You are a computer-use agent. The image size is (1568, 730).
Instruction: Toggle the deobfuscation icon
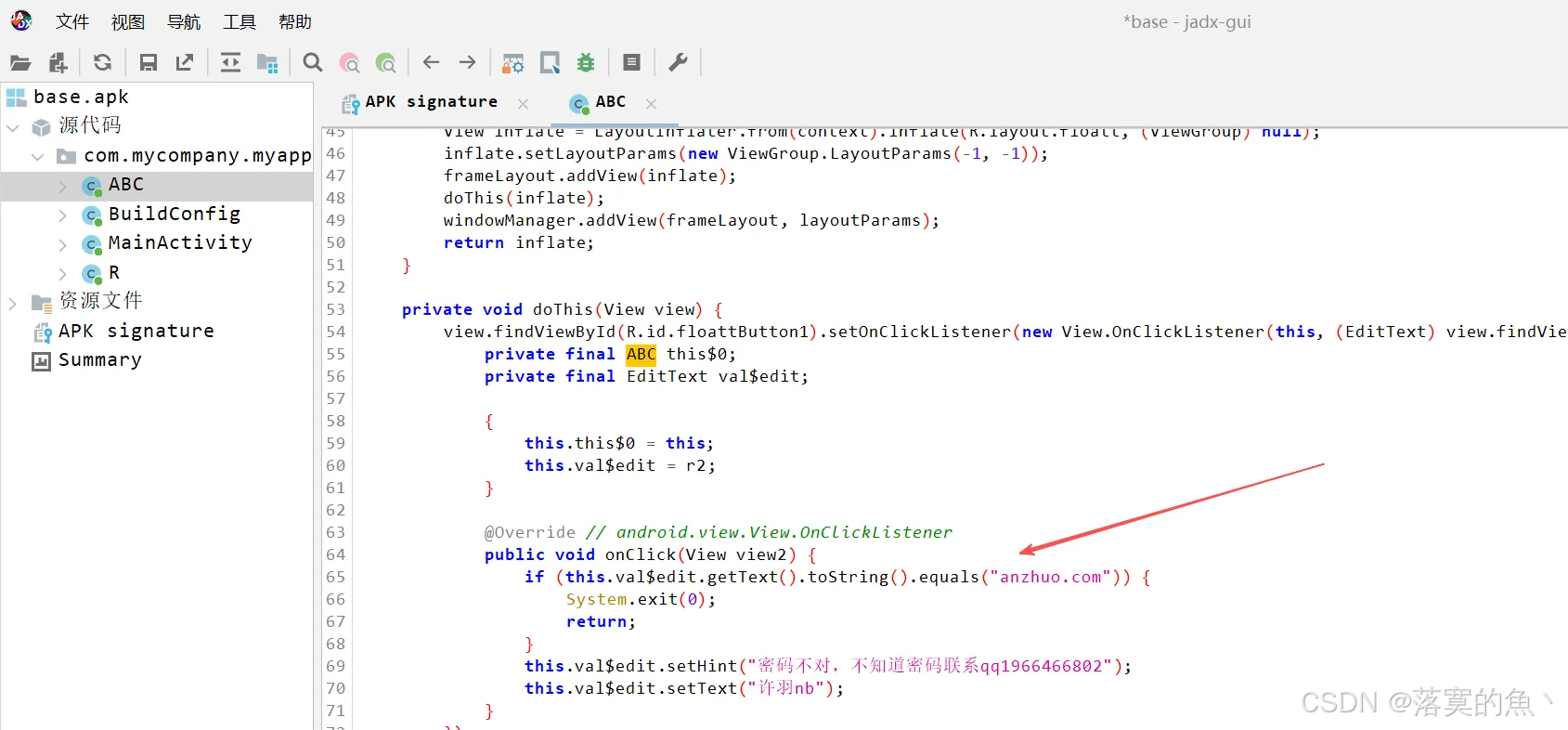point(512,63)
